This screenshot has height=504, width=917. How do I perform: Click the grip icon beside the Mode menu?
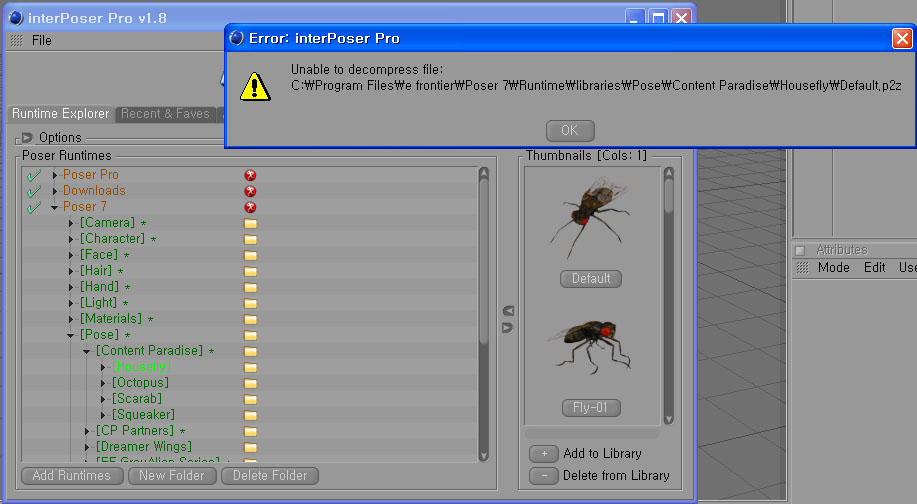point(802,268)
